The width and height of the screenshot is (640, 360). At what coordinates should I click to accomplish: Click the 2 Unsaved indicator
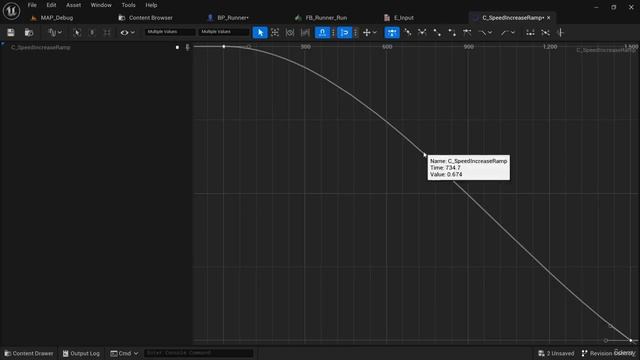pyautogui.click(x=556, y=353)
